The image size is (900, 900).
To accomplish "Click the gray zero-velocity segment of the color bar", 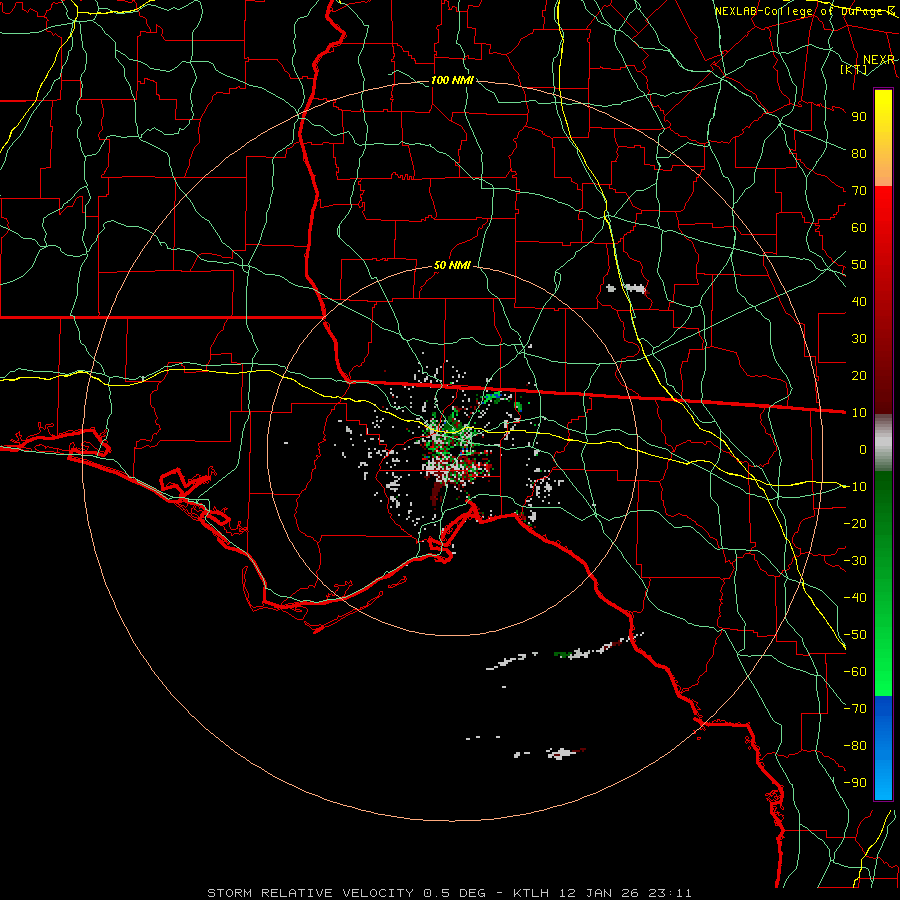I will pos(883,443).
